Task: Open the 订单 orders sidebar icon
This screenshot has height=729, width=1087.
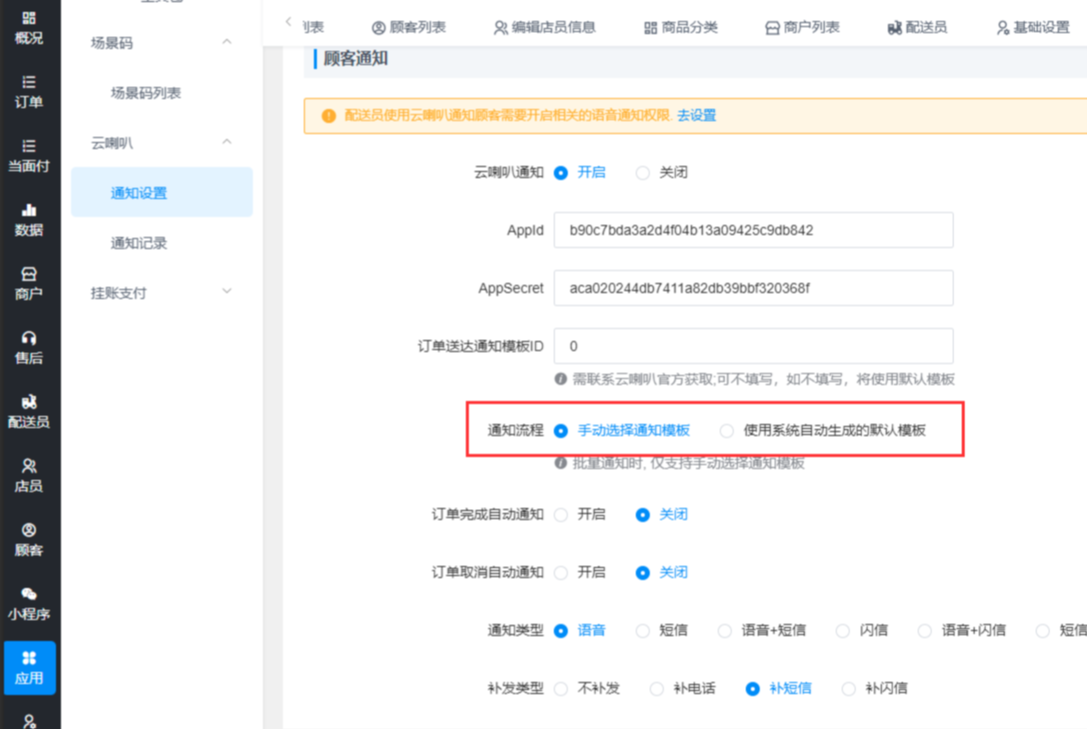Action: coord(28,91)
